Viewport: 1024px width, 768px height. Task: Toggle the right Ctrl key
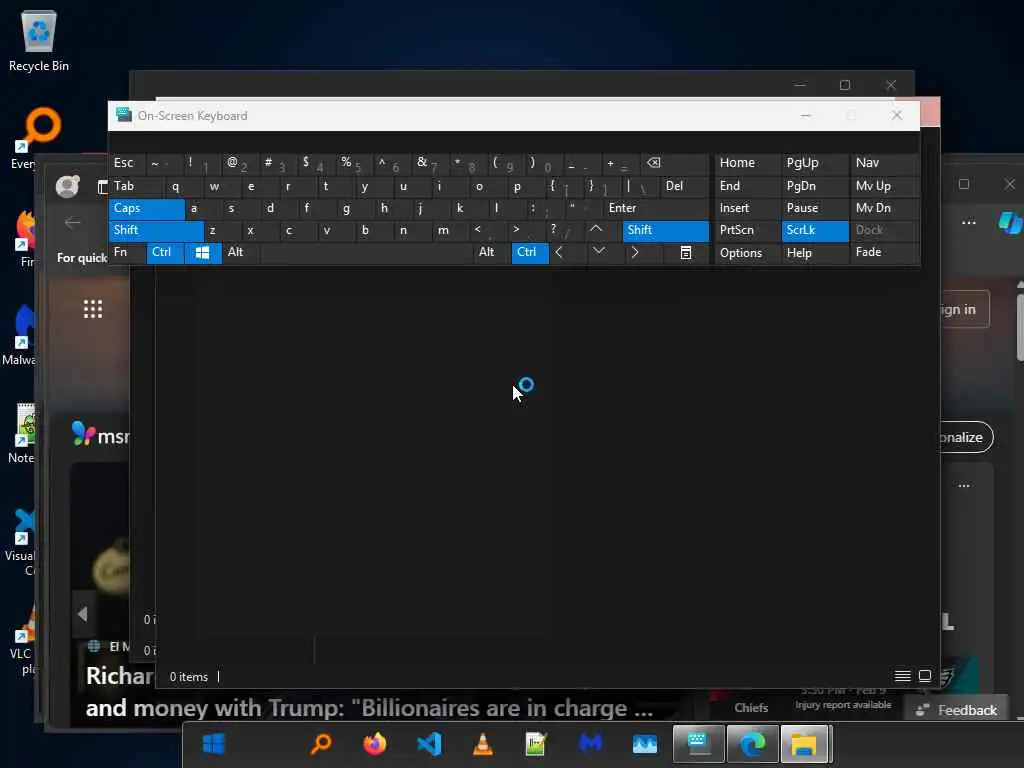tap(530, 253)
